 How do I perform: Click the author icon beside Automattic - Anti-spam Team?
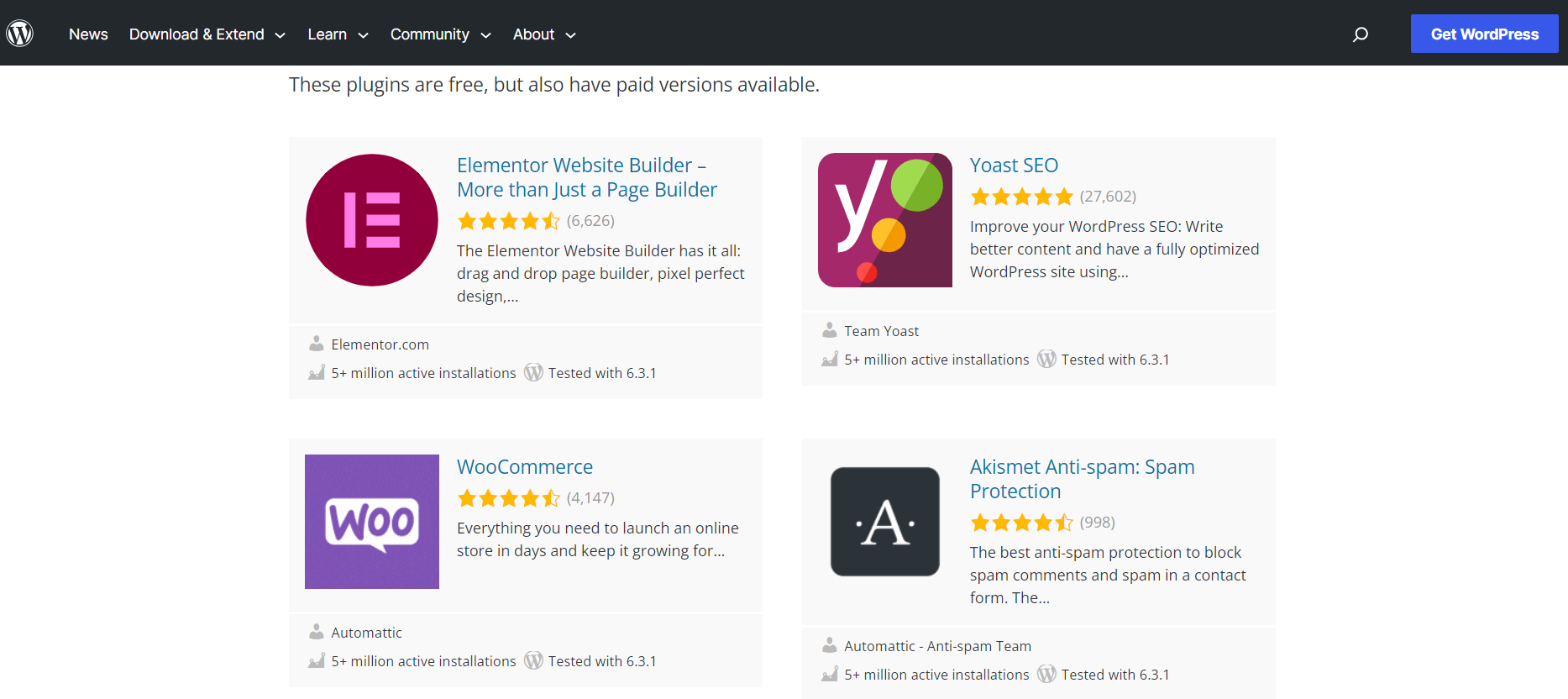830,645
